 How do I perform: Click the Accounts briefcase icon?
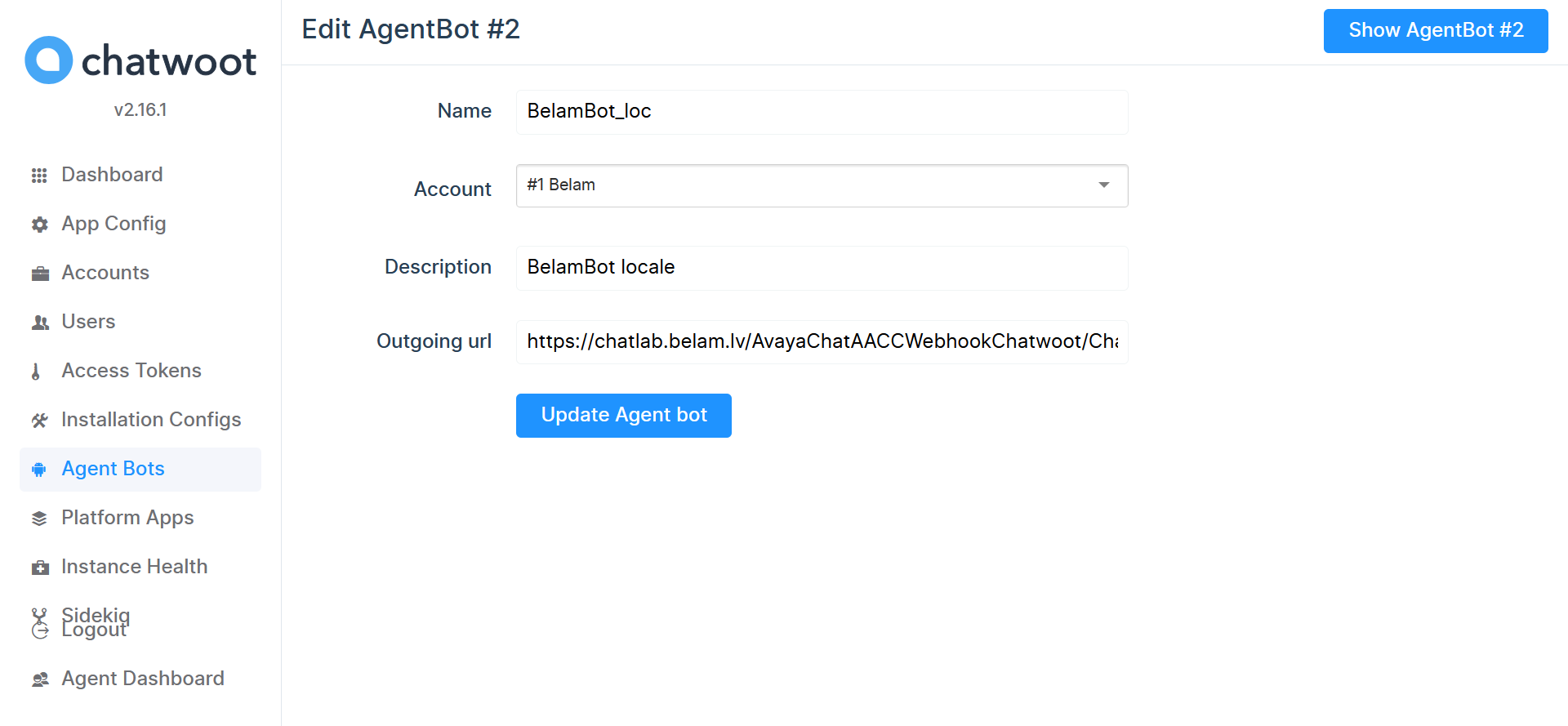[39, 274]
